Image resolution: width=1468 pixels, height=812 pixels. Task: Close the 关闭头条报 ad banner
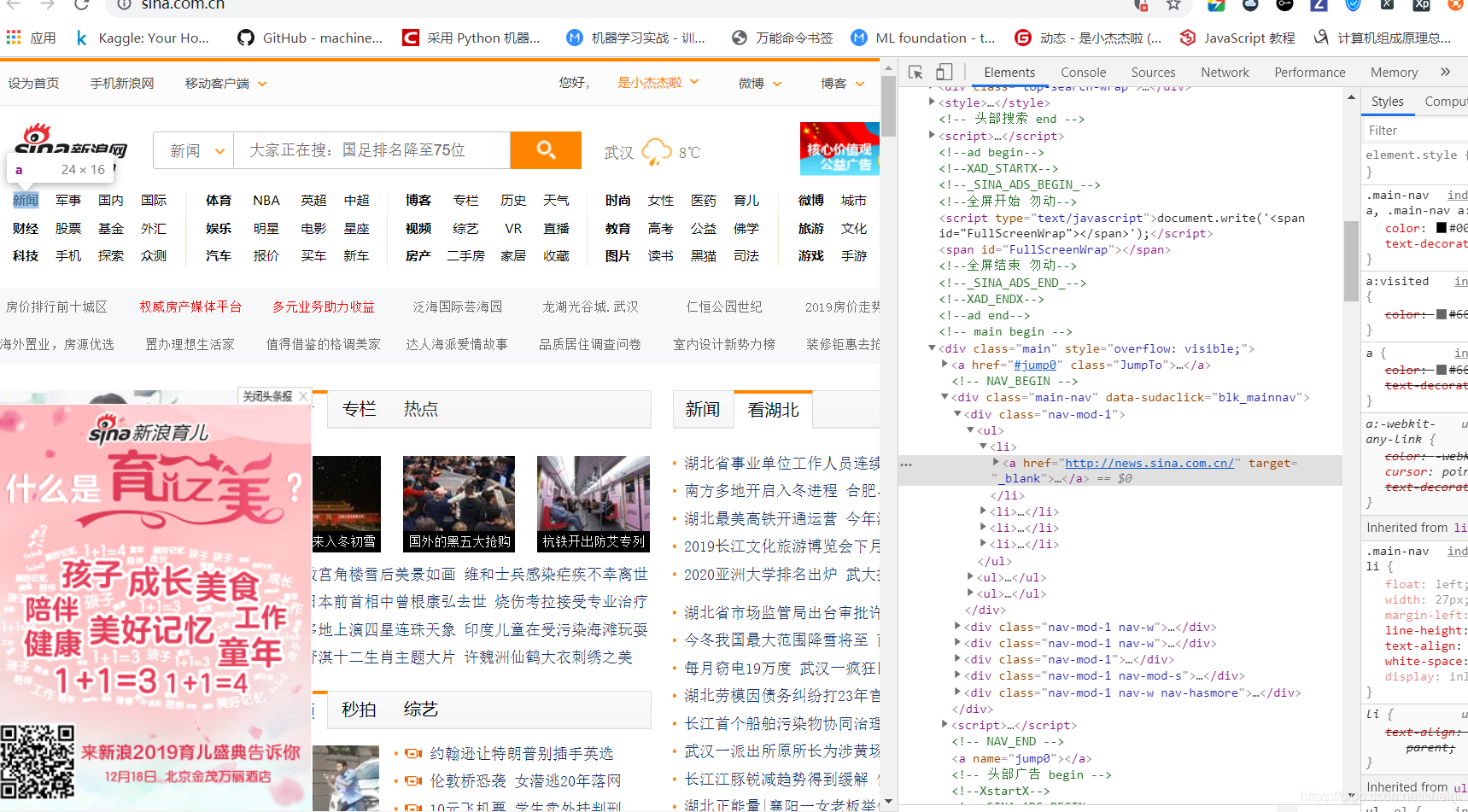tap(303, 396)
